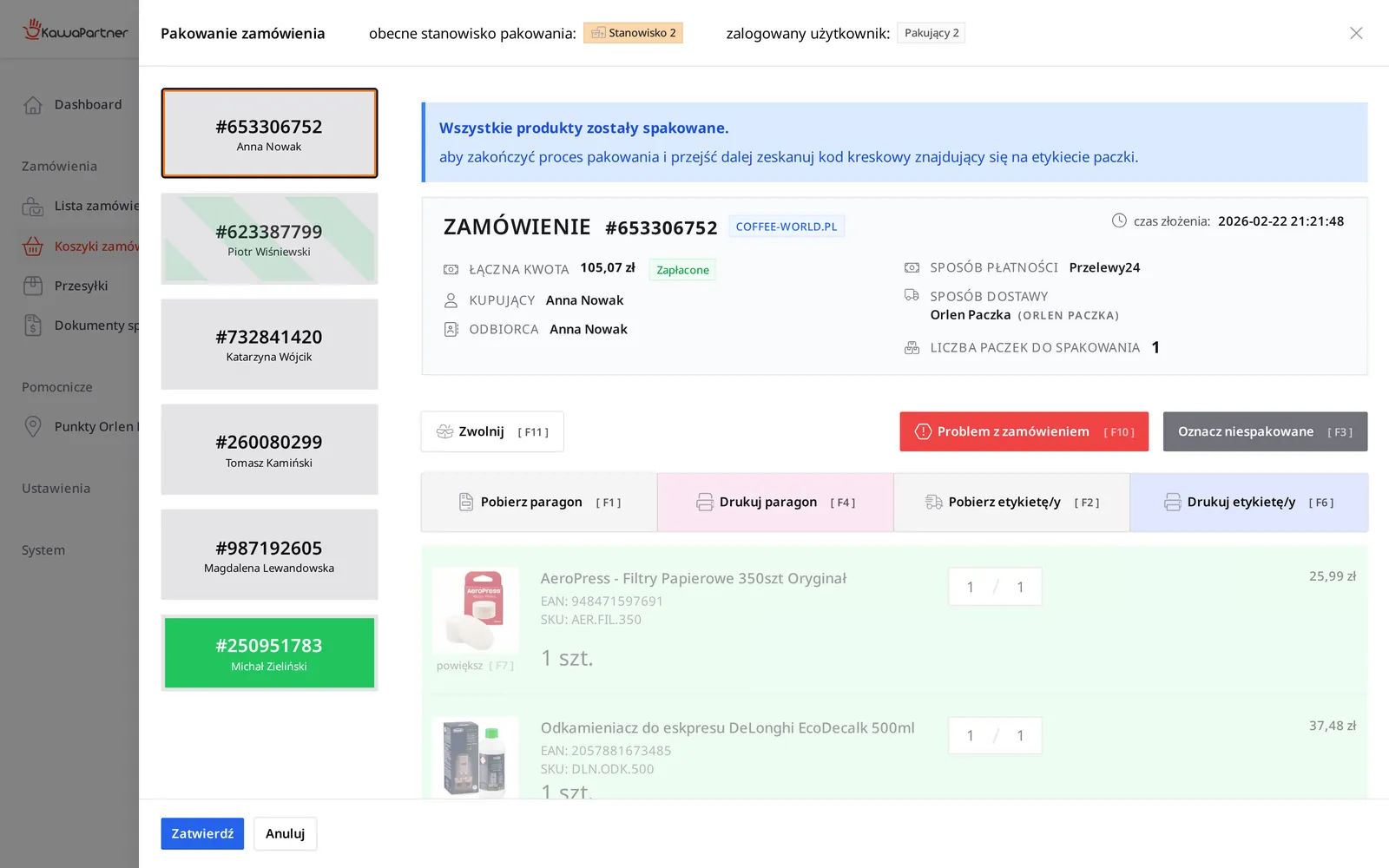Click the Koszyki zamówień basket icon

[33, 247]
